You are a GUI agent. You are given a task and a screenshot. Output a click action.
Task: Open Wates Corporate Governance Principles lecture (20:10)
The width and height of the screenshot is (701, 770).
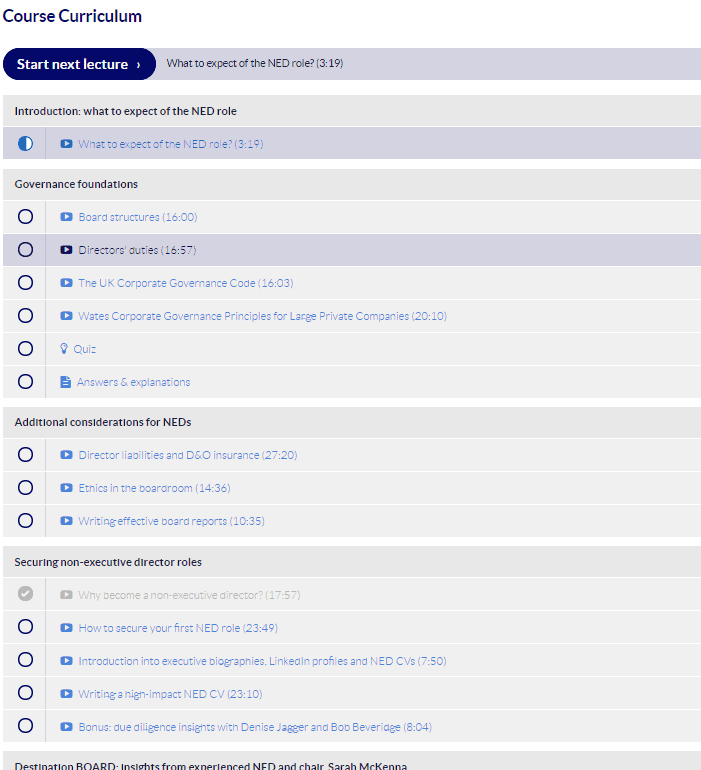coord(263,316)
